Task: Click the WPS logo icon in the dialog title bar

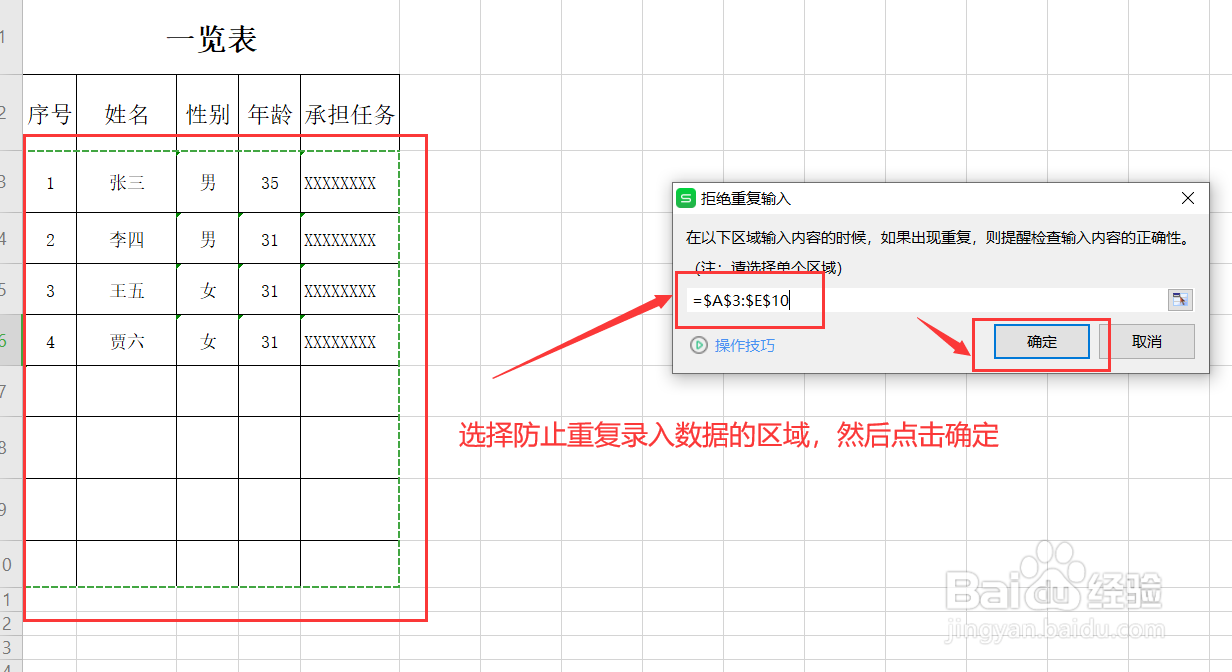Action: [684, 198]
